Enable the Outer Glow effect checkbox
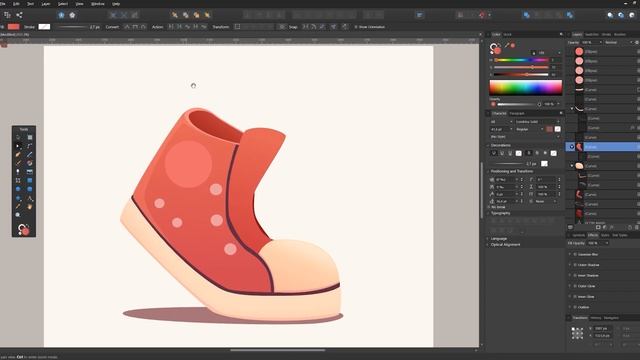The width and height of the screenshot is (640, 360). (x=575, y=286)
